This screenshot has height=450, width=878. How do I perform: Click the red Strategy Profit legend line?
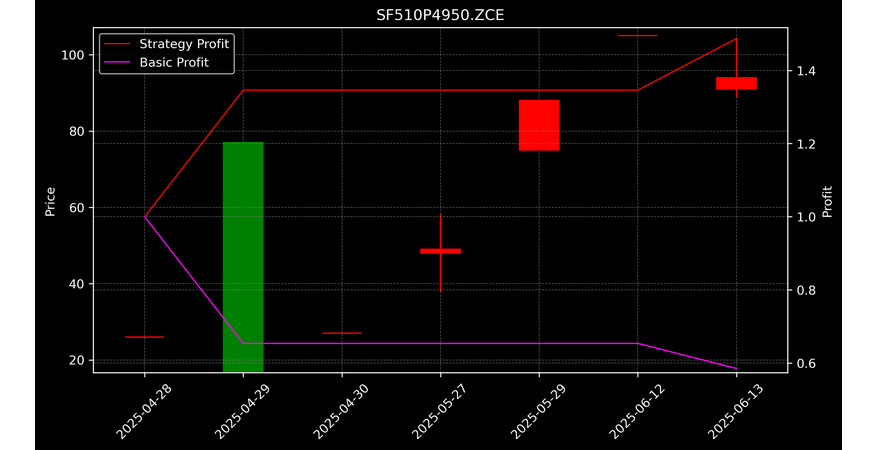tap(116, 44)
